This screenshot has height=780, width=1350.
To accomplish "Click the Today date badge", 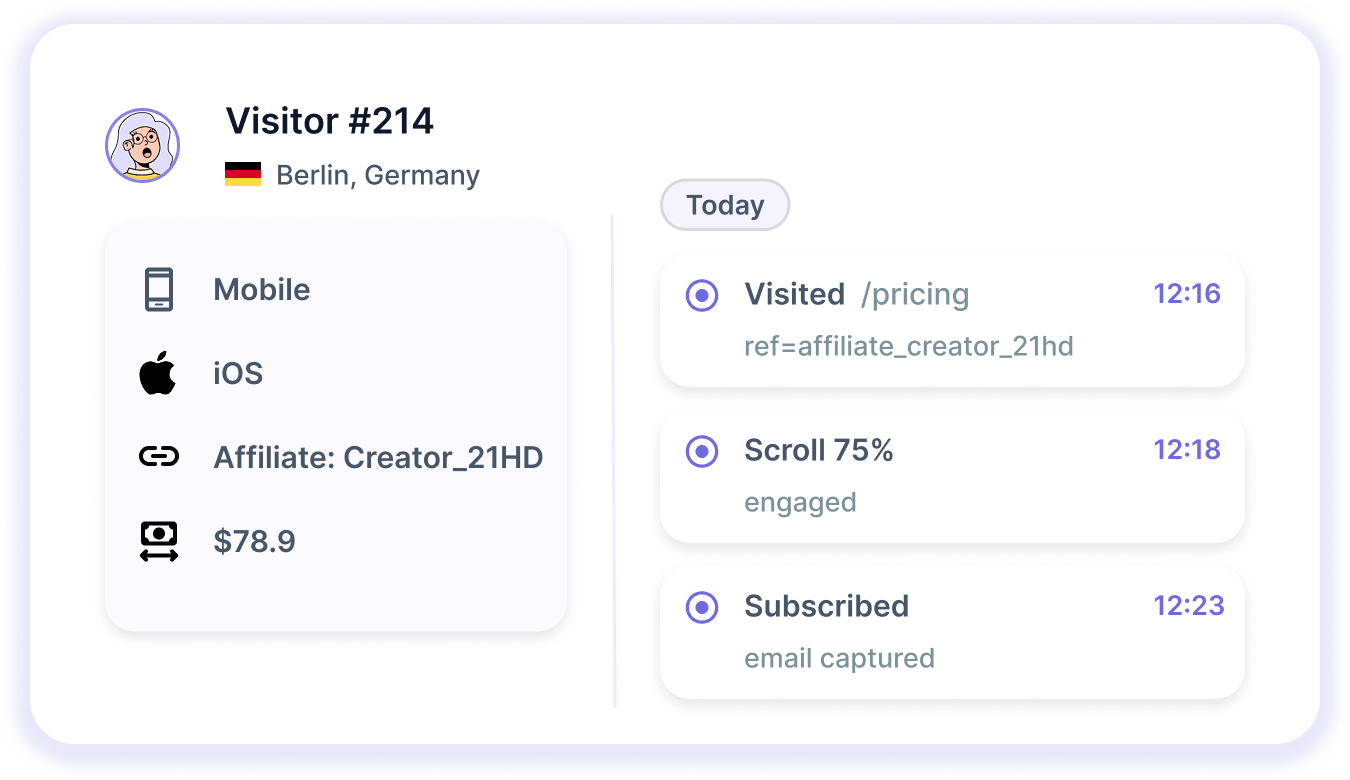I will click(x=725, y=205).
